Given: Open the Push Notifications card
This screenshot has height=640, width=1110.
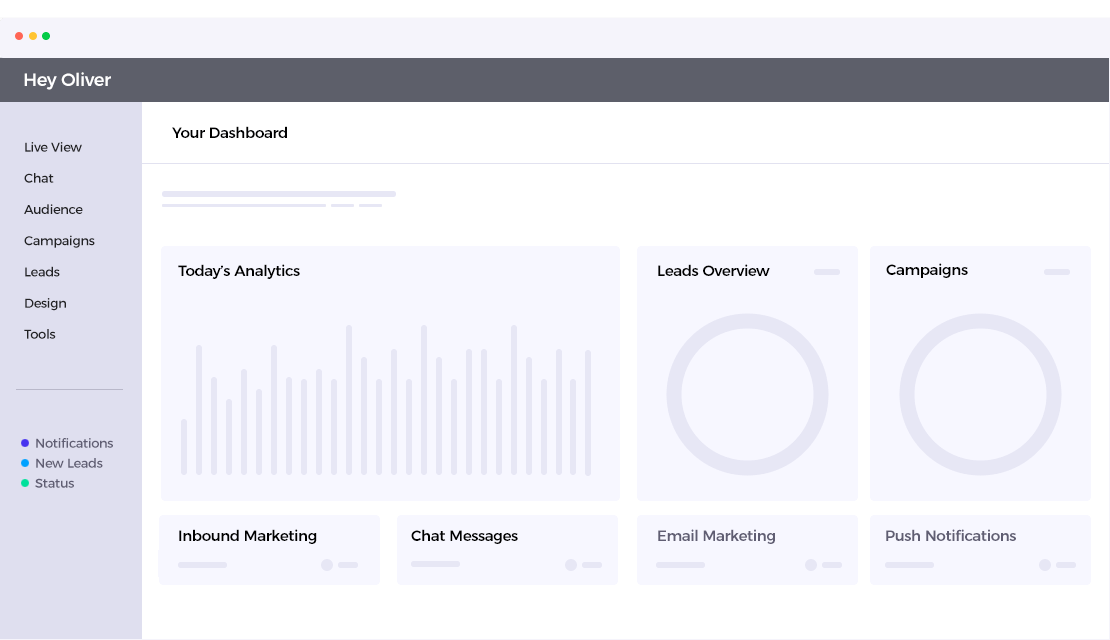Looking at the screenshot, I should (x=980, y=550).
